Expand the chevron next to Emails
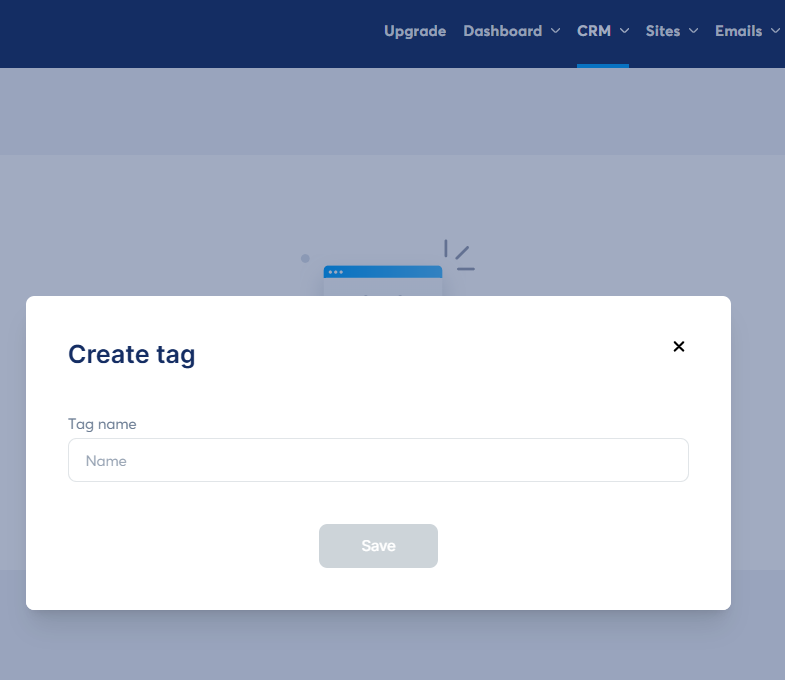Image resolution: width=785 pixels, height=680 pixels. [775, 31]
